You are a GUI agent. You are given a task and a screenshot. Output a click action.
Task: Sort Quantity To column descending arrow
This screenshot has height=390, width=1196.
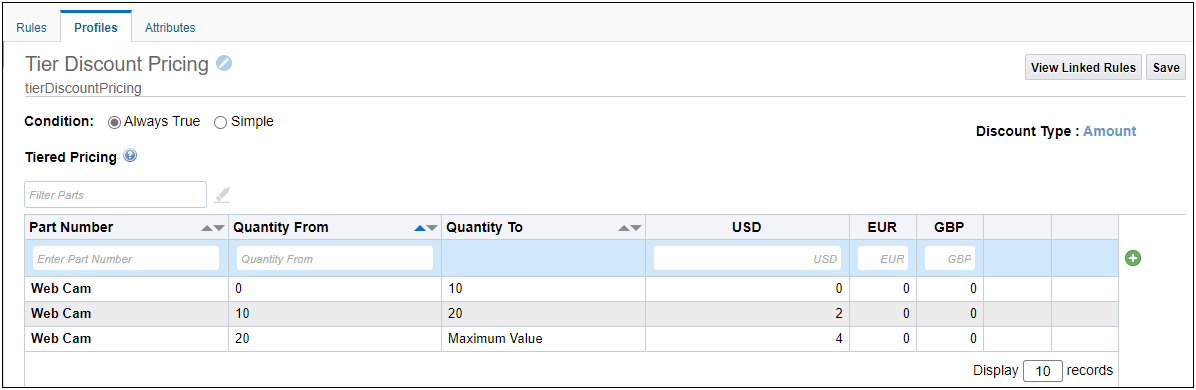point(636,227)
